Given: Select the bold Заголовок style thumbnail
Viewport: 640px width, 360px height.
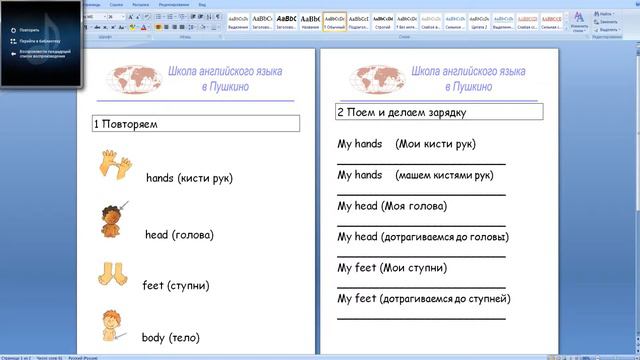Looking at the screenshot, I should [x=286, y=22].
